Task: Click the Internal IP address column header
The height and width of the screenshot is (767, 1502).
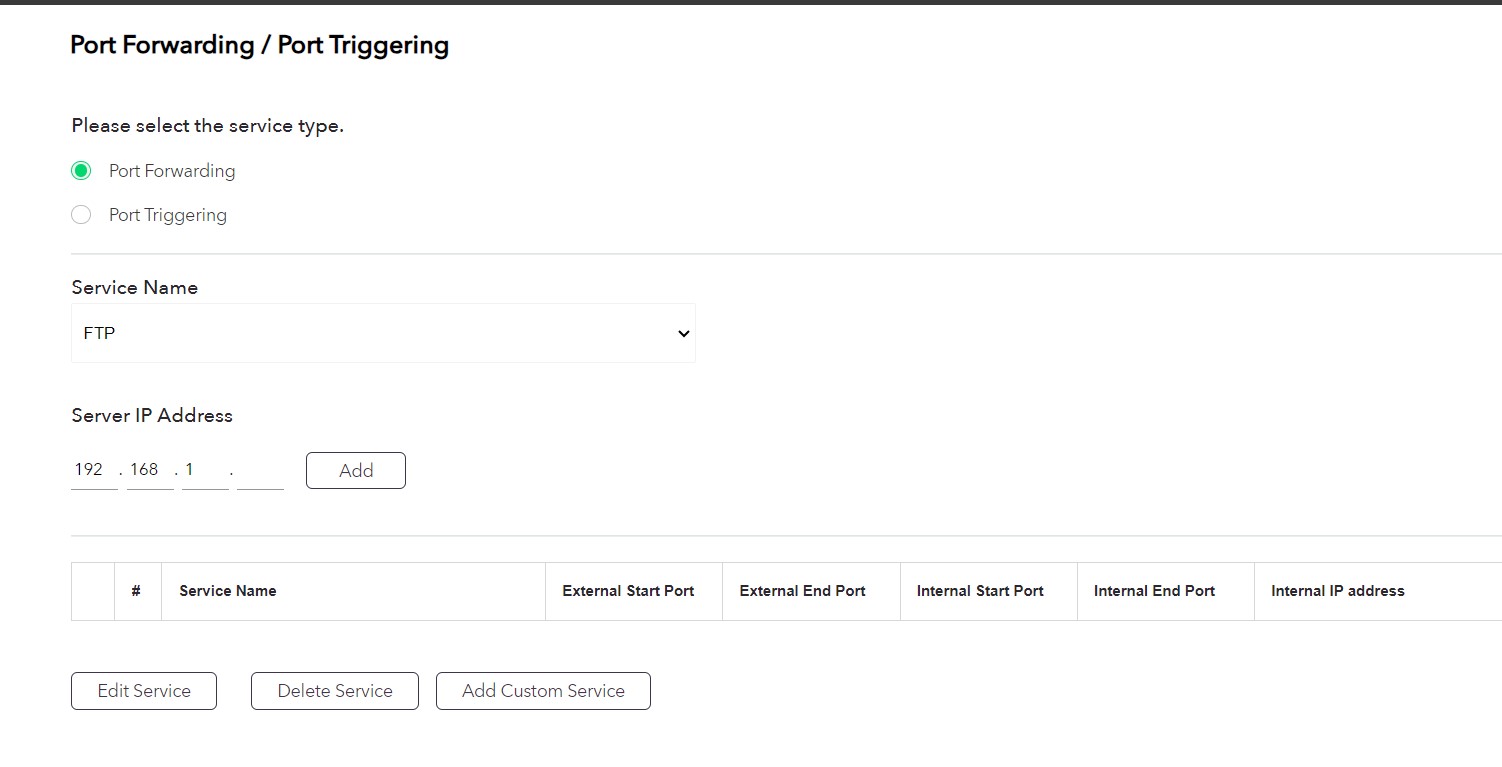Action: [x=1337, y=591]
